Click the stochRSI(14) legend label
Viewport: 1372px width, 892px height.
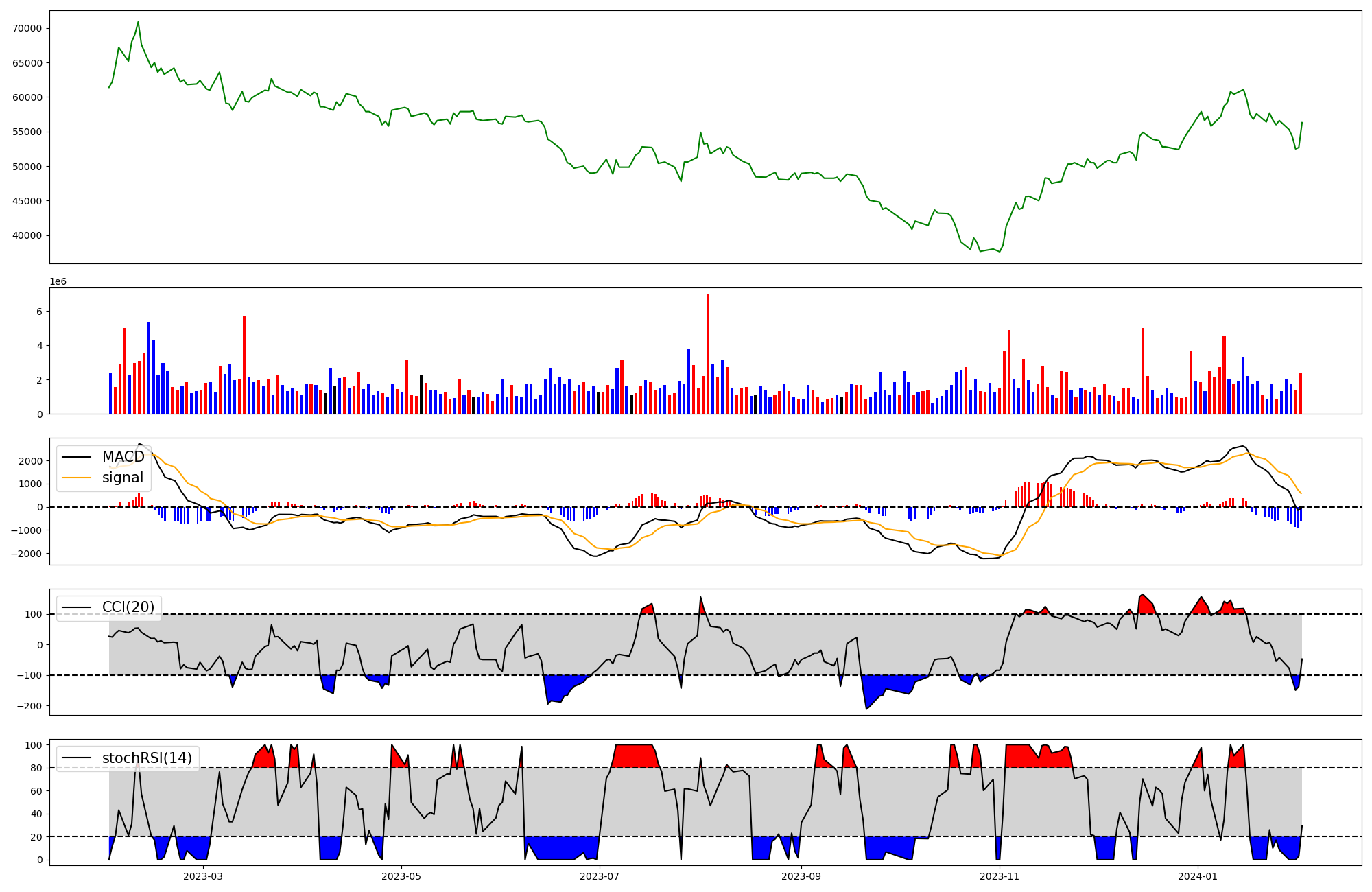coord(146,758)
